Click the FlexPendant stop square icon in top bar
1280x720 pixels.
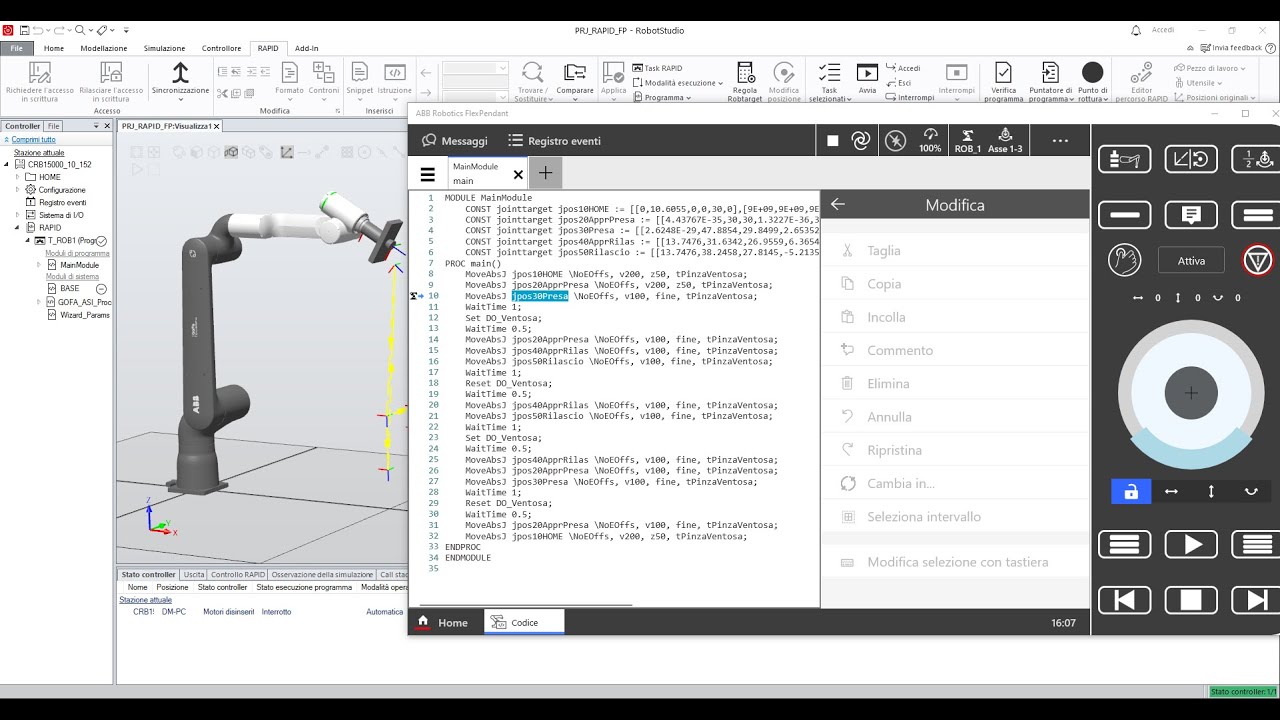(833, 141)
